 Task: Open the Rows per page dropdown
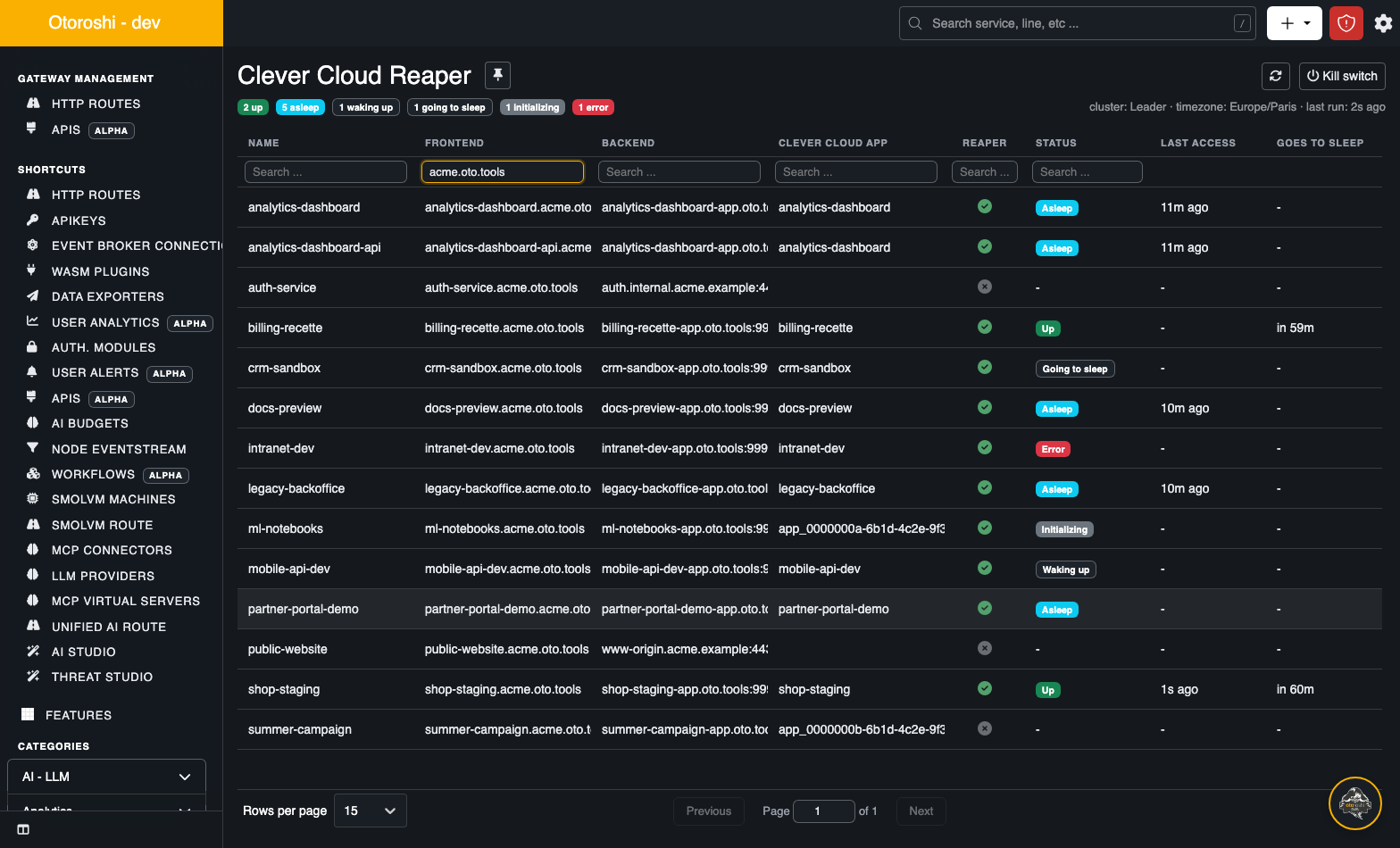(370, 811)
